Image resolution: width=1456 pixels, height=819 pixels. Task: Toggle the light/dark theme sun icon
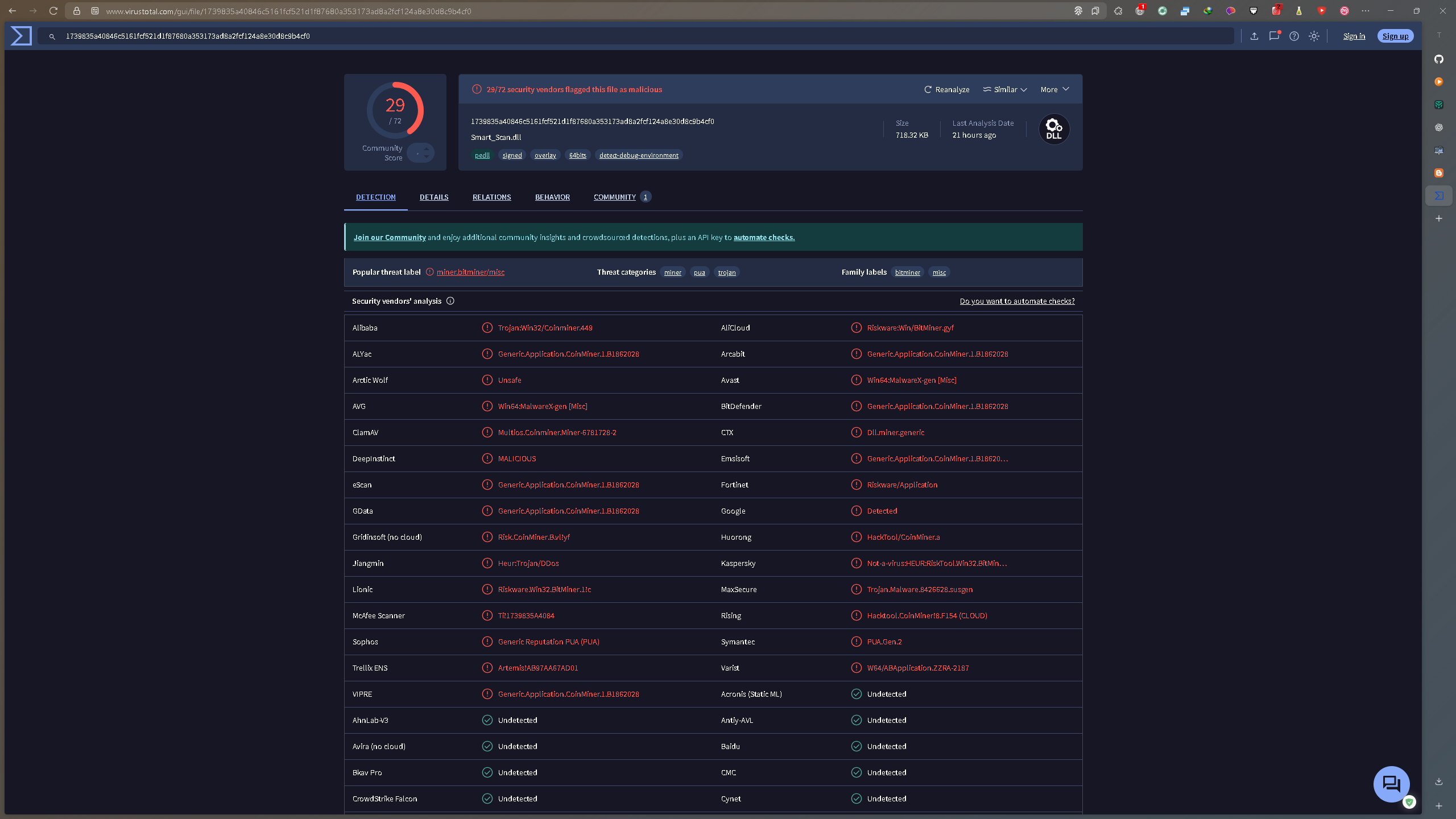(x=1314, y=36)
